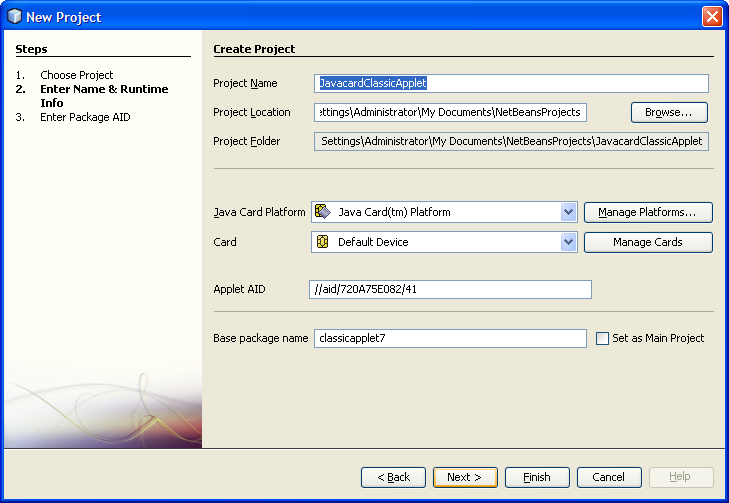Image resolution: width=729 pixels, height=503 pixels.
Task: Close the New Project dialog
Action: 712,16
